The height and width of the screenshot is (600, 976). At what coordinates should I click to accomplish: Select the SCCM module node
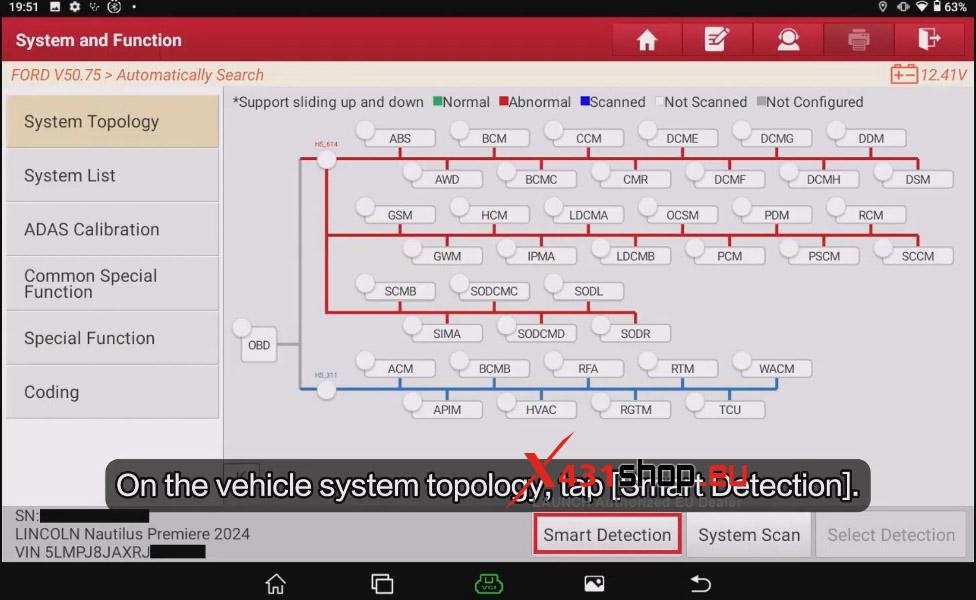coord(918,256)
